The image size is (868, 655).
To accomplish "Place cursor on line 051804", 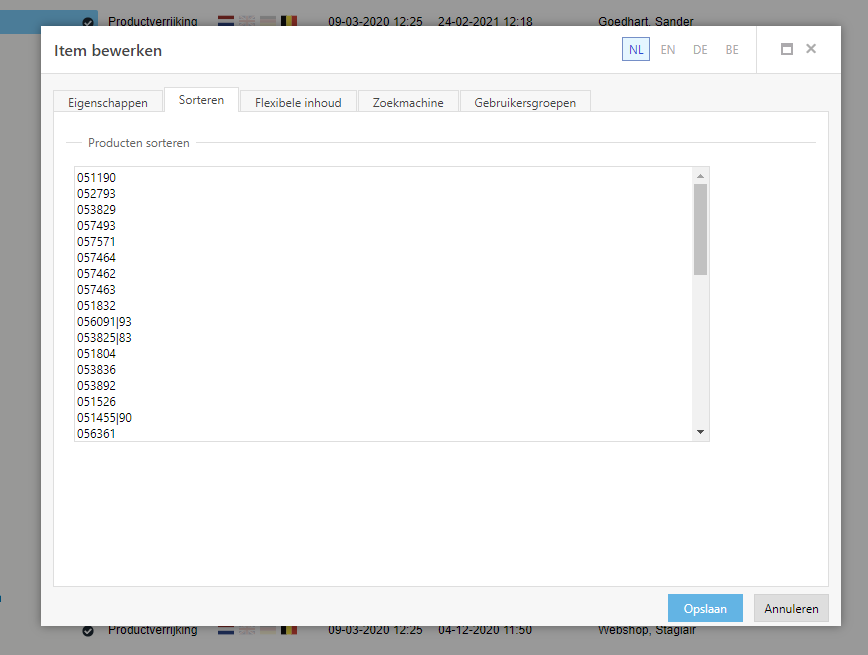I will [x=96, y=354].
